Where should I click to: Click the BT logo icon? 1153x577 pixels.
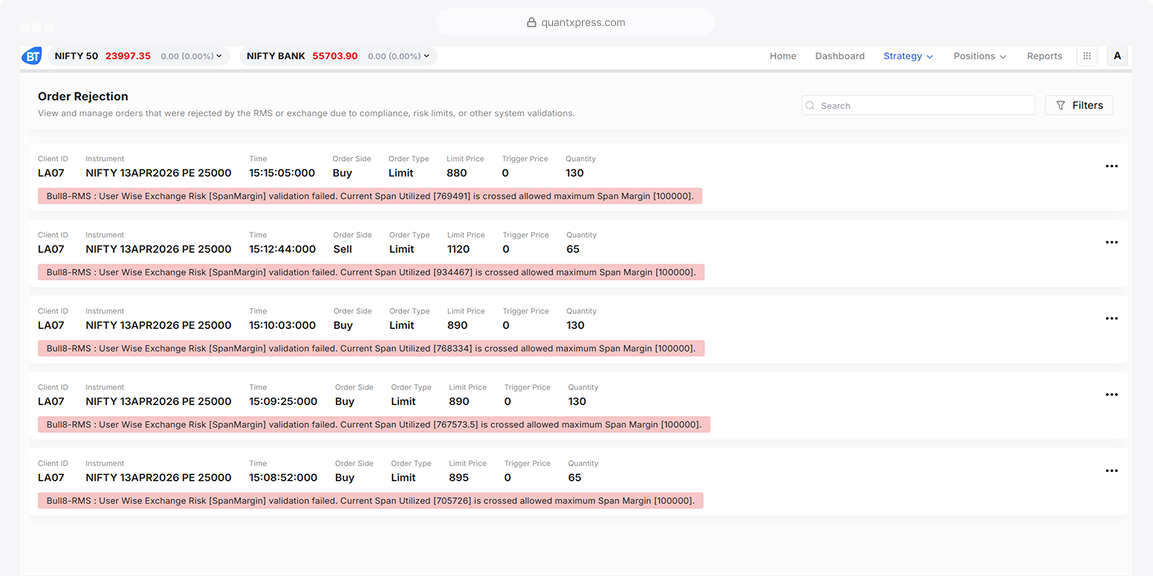pyautogui.click(x=32, y=56)
